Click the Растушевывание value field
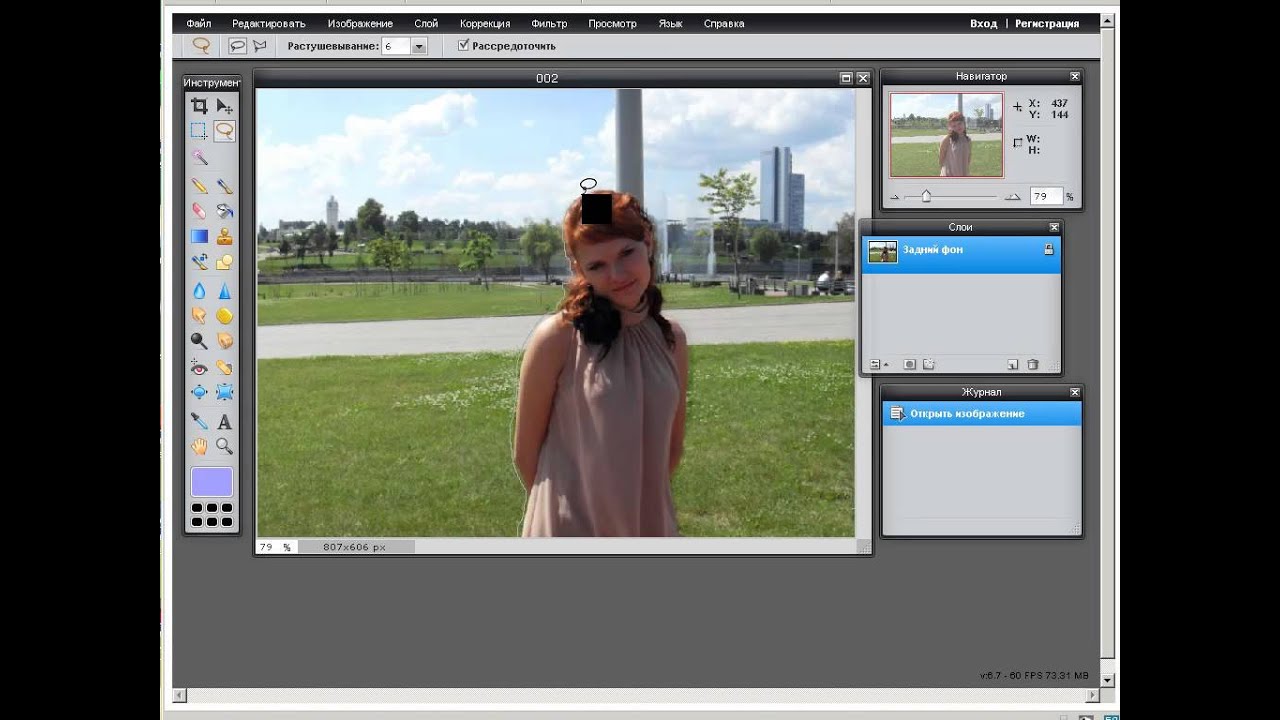1280x720 pixels. coord(395,46)
